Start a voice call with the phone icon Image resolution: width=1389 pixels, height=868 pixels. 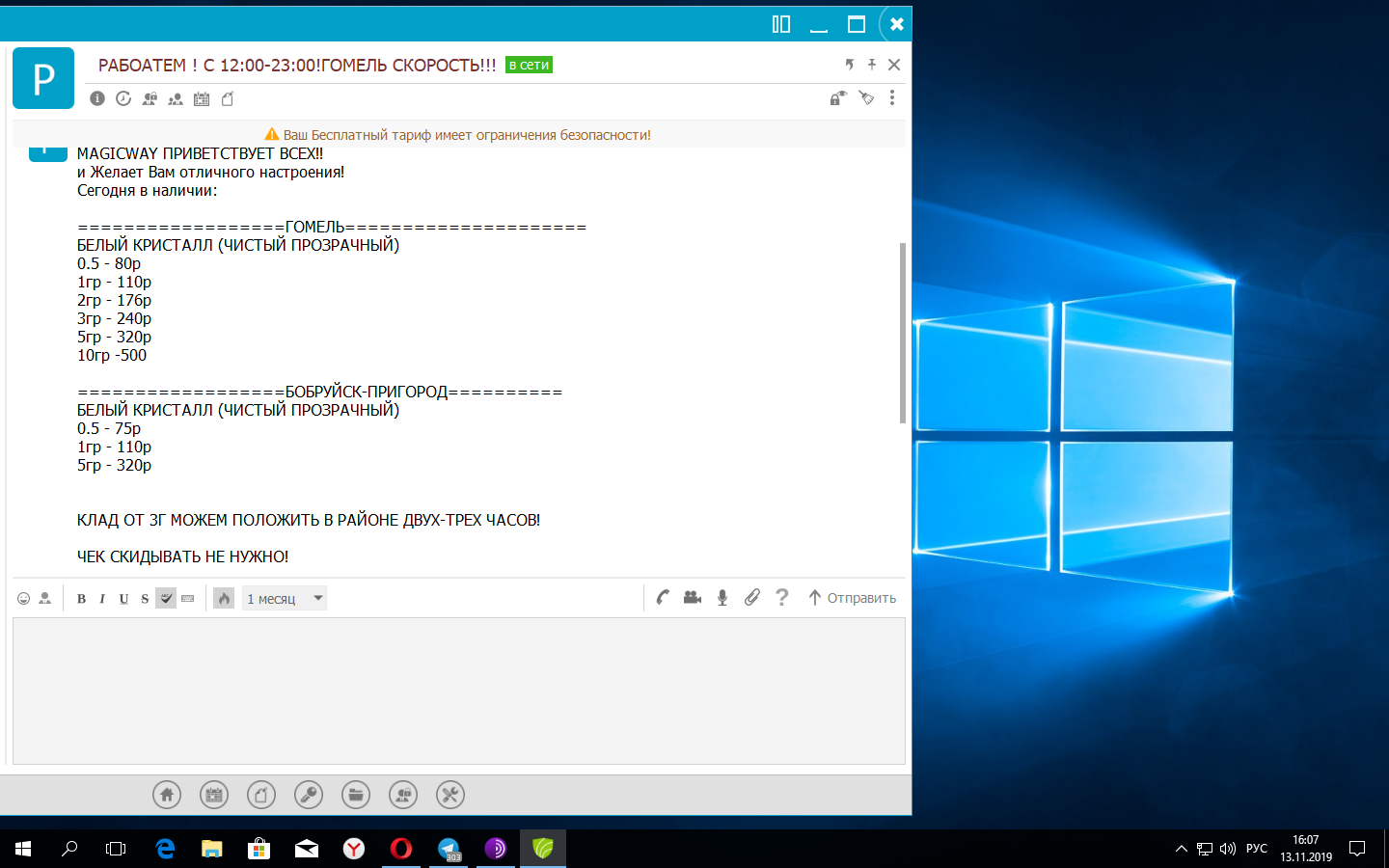[663, 598]
